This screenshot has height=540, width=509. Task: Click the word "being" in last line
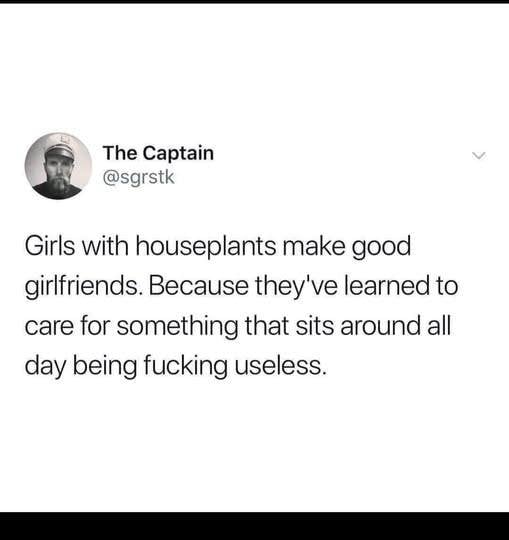click(x=105, y=367)
